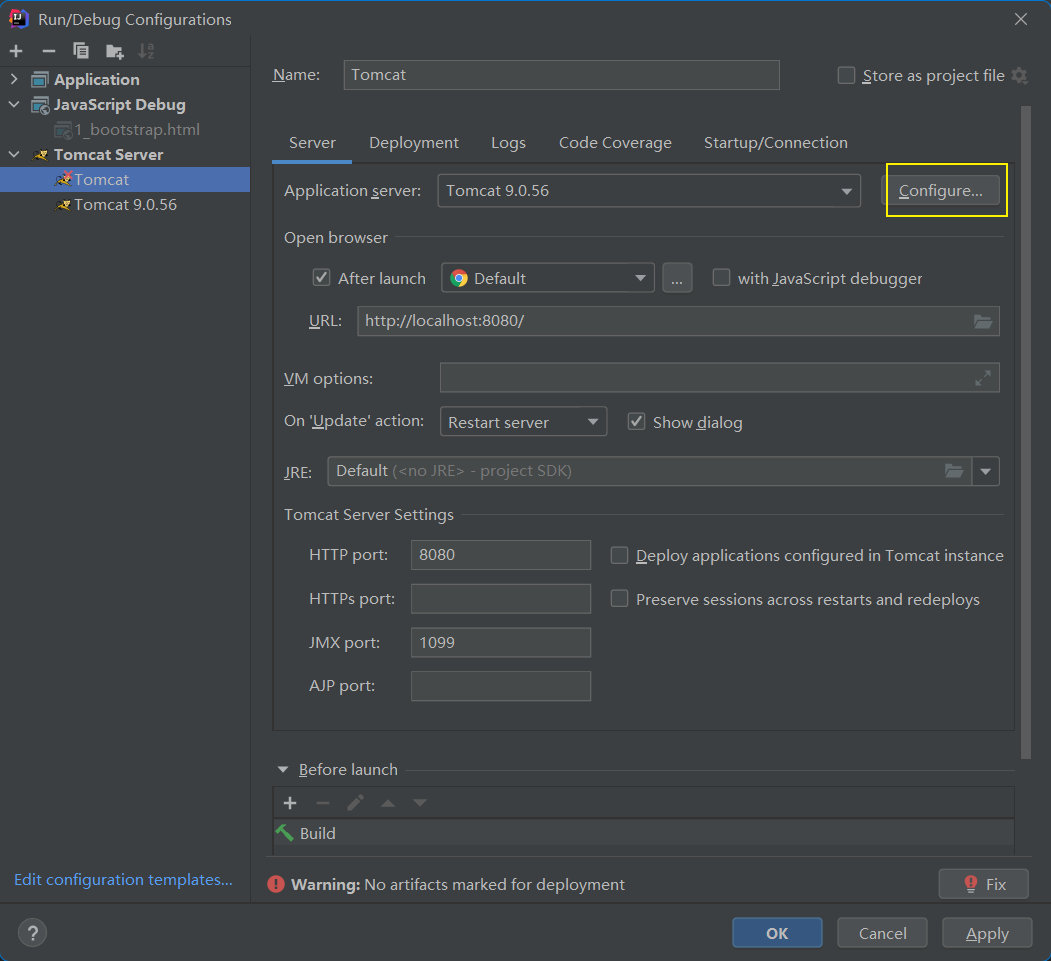Click the Name input field

(x=561, y=75)
